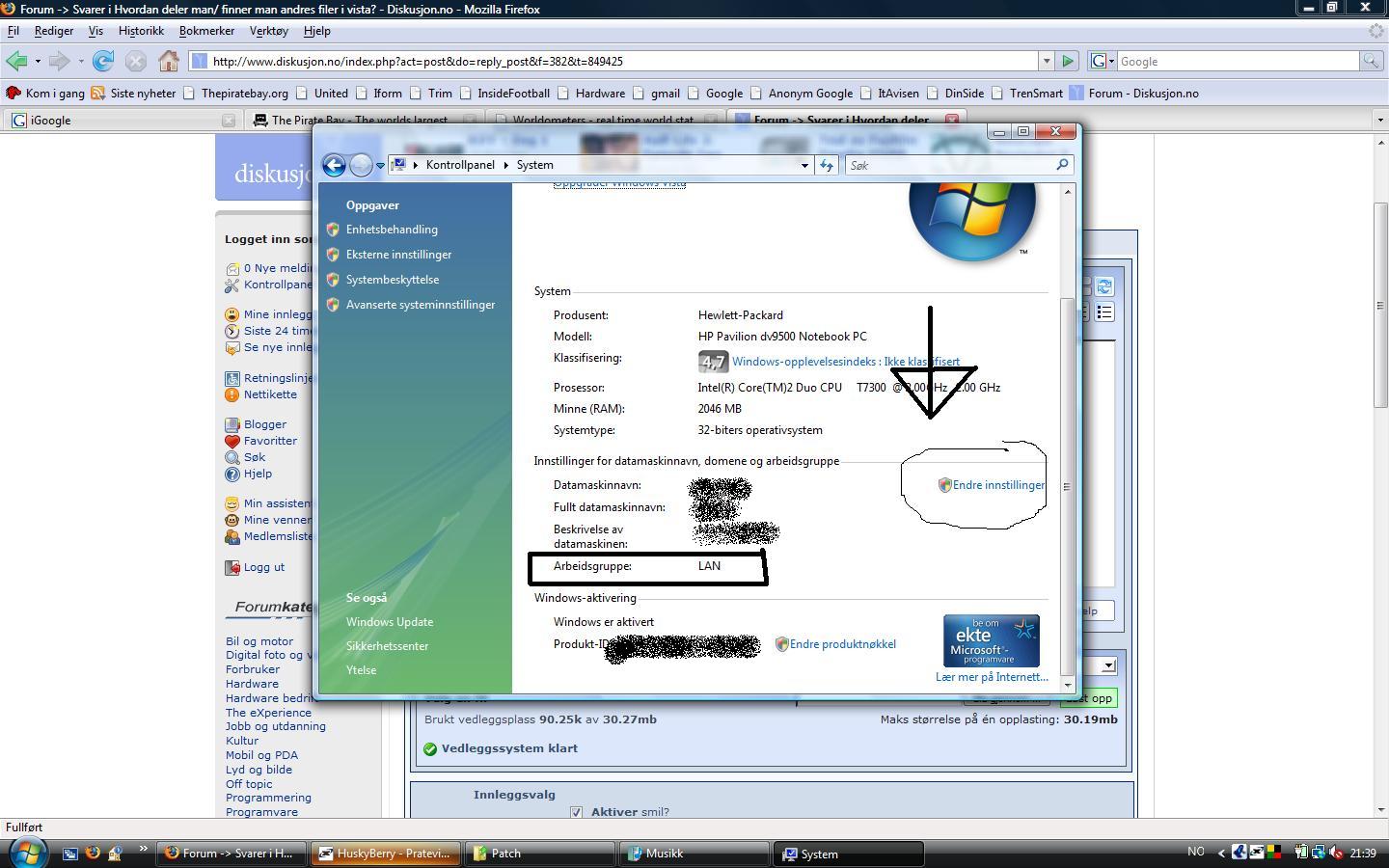Open back button history dropdown arrow

(38, 61)
